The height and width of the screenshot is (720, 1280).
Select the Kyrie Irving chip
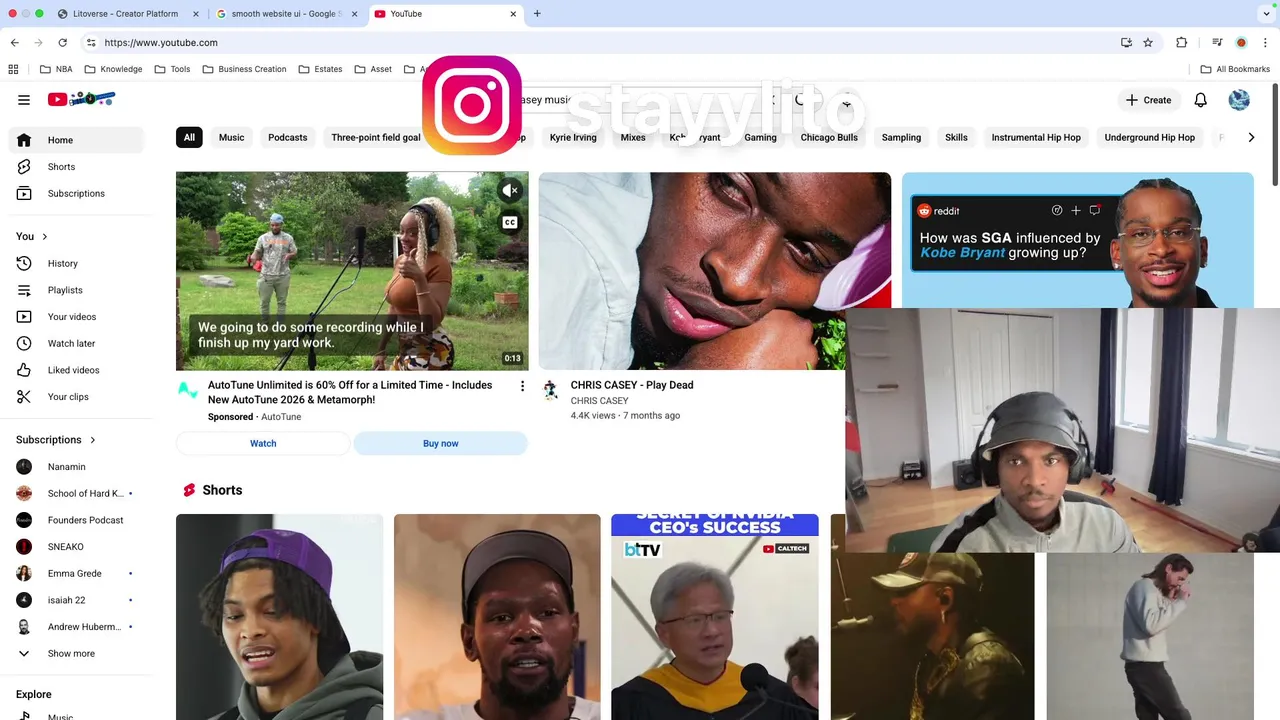click(x=573, y=137)
